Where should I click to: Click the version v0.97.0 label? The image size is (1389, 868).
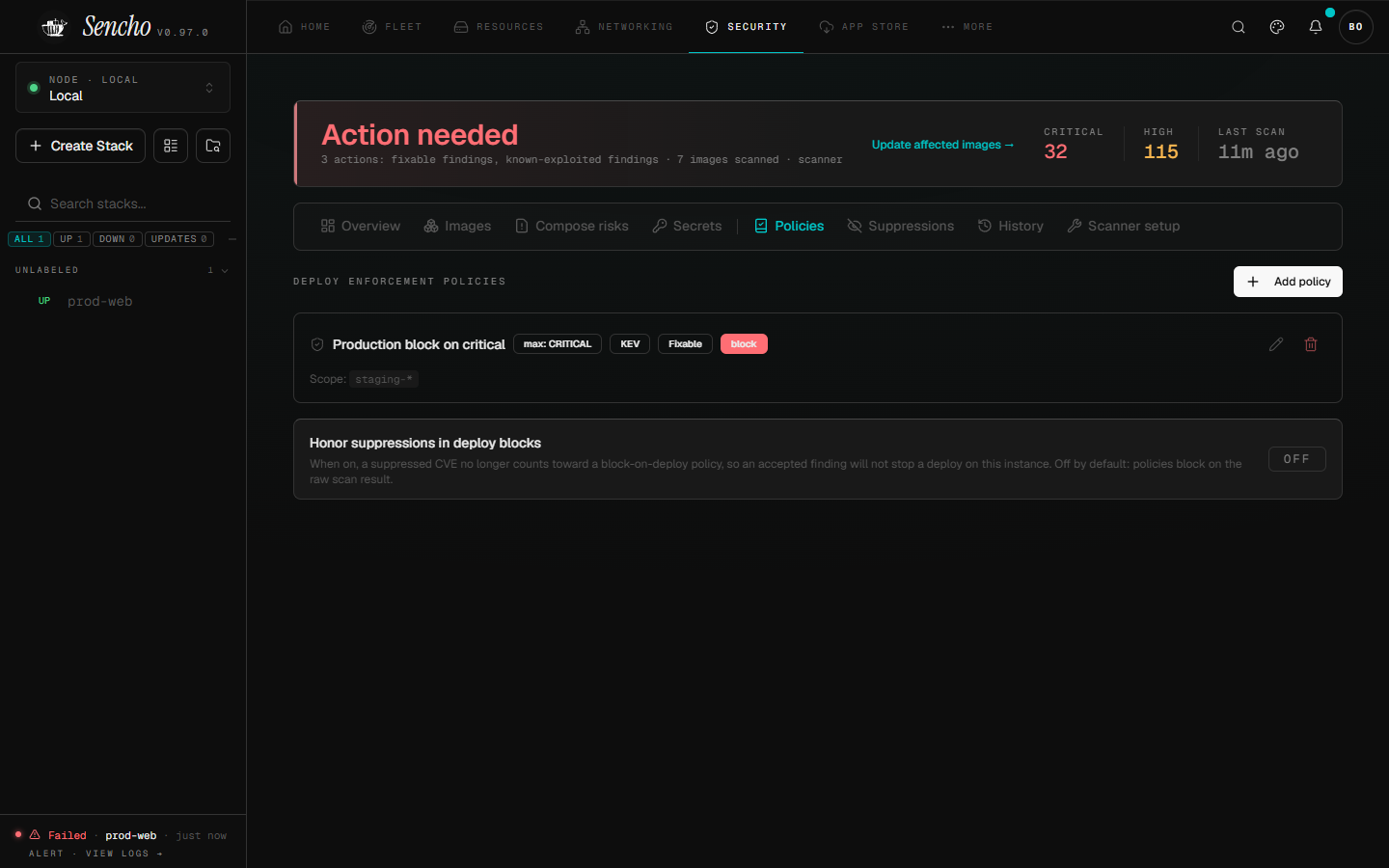click(182, 33)
